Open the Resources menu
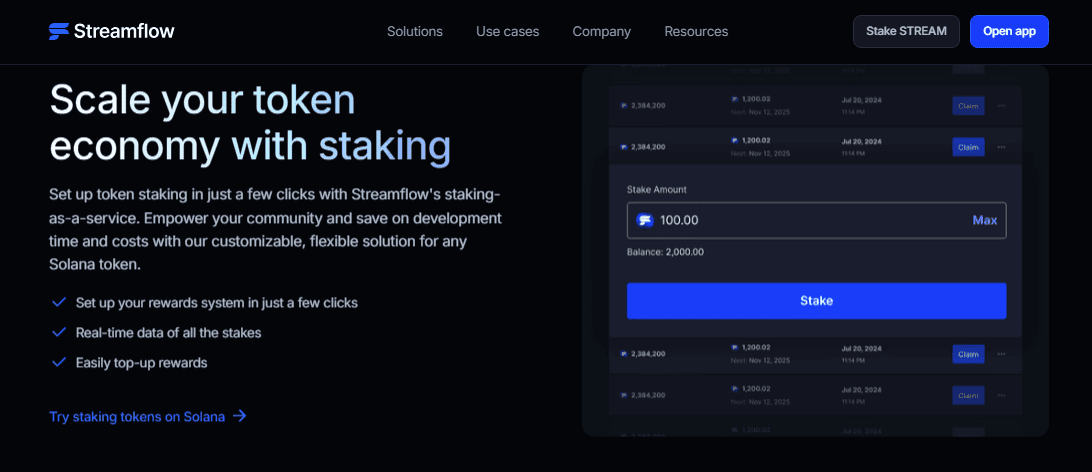 click(x=696, y=31)
